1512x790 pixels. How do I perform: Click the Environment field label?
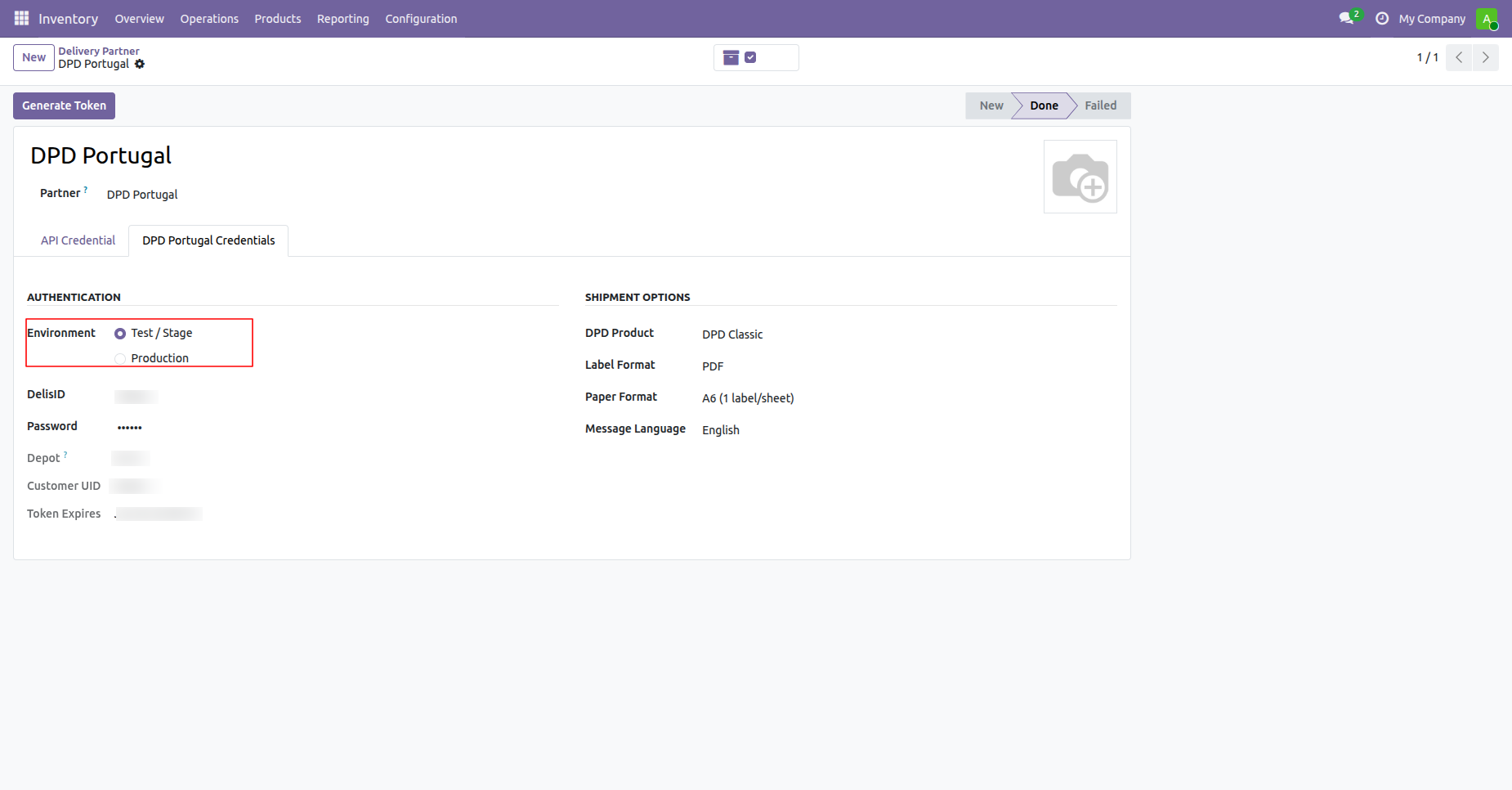tap(61, 333)
